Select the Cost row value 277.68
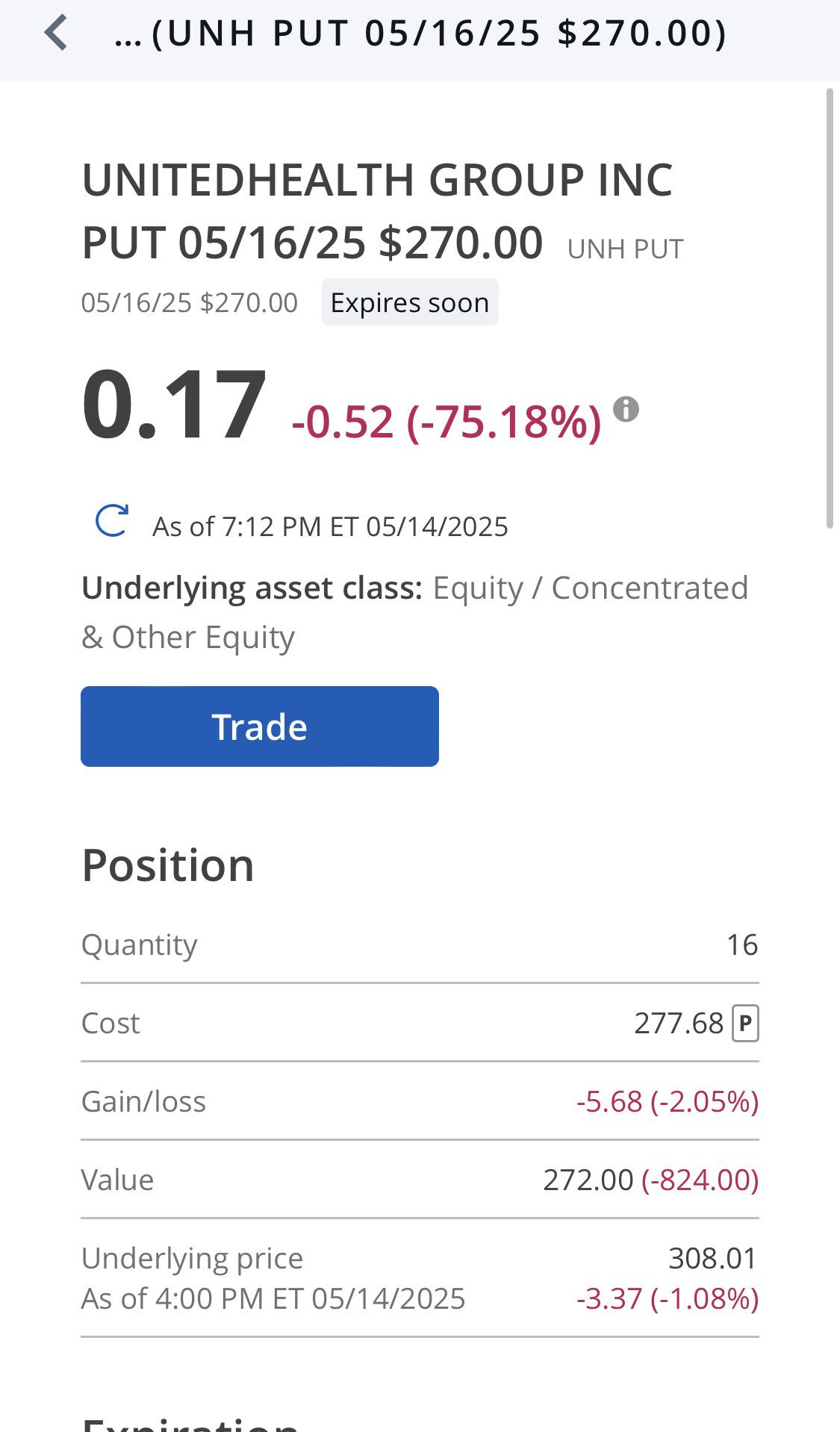Screen dimensions: 840x1432 679,1023
